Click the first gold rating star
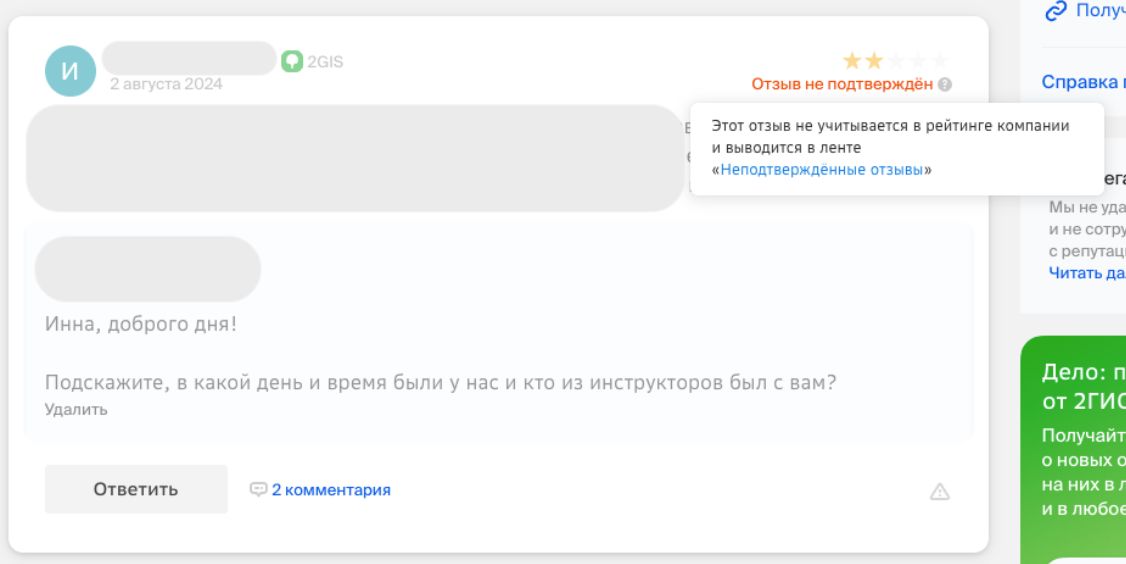Image resolution: width=1126 pixels, height=564 pixels. point(852,61)
